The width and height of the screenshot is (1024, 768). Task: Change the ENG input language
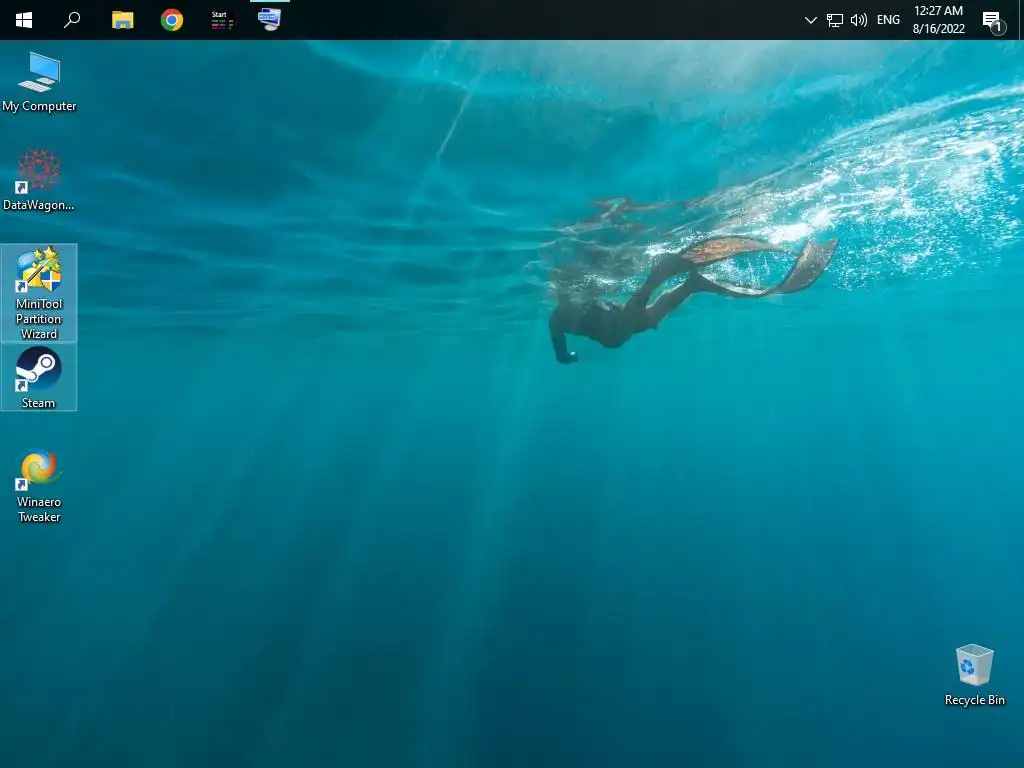point(888,20)
